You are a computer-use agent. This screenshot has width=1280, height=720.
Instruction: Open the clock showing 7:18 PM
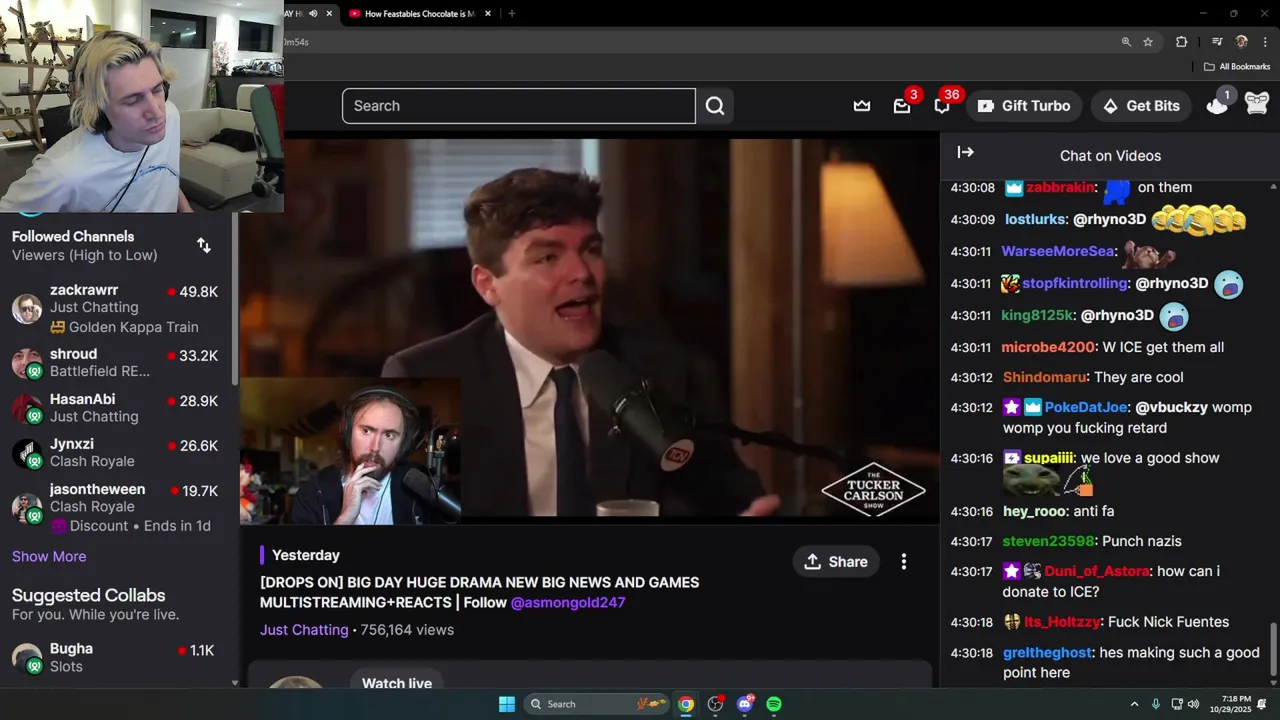(x=1230, y=704)
